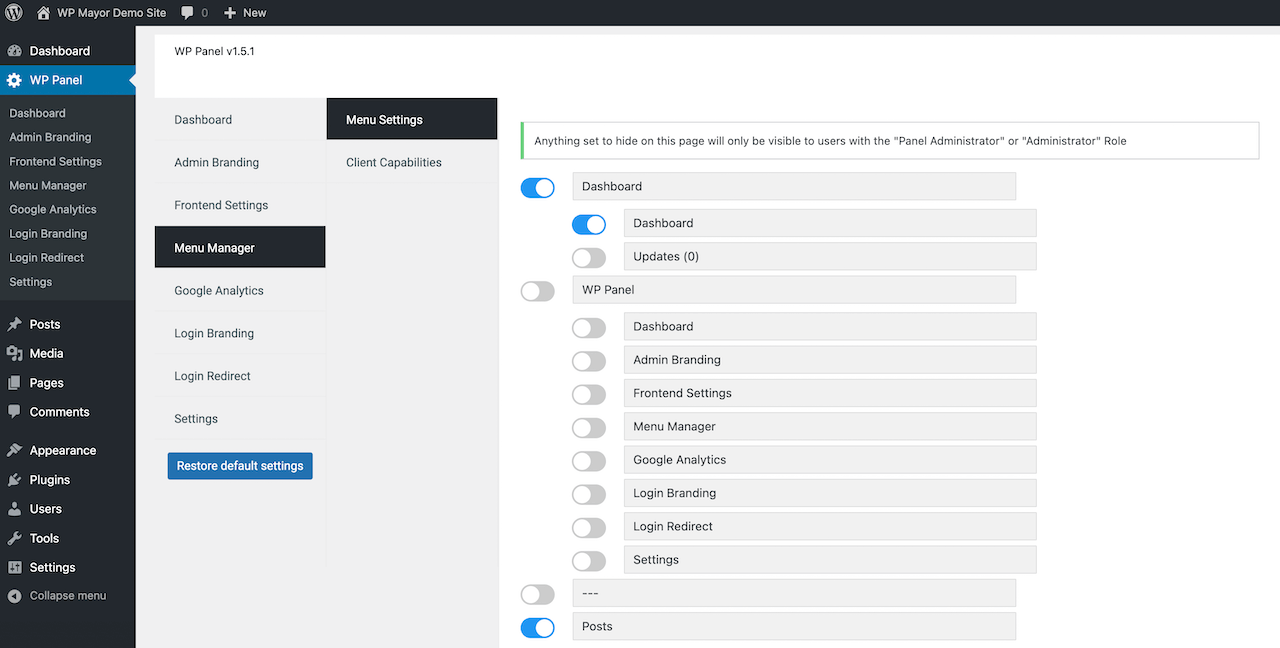Toggle the Google Analytics submenu switch
The image size is (1280, 648).
point(589,461)
